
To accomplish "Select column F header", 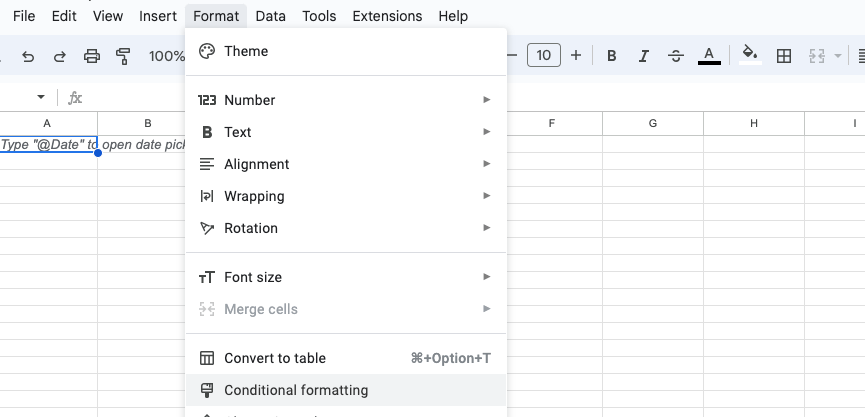I will click(552, 123).
